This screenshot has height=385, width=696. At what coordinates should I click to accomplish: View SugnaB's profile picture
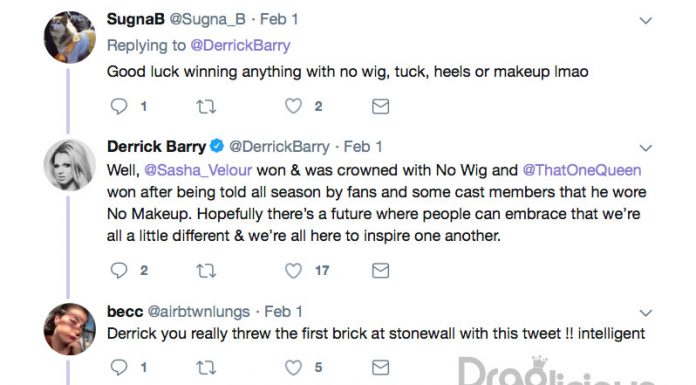coord(70,37)
